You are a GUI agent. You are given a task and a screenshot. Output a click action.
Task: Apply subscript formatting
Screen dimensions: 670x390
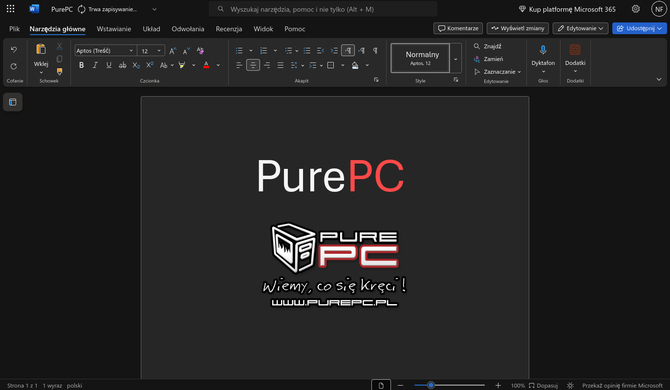(136, 65)
